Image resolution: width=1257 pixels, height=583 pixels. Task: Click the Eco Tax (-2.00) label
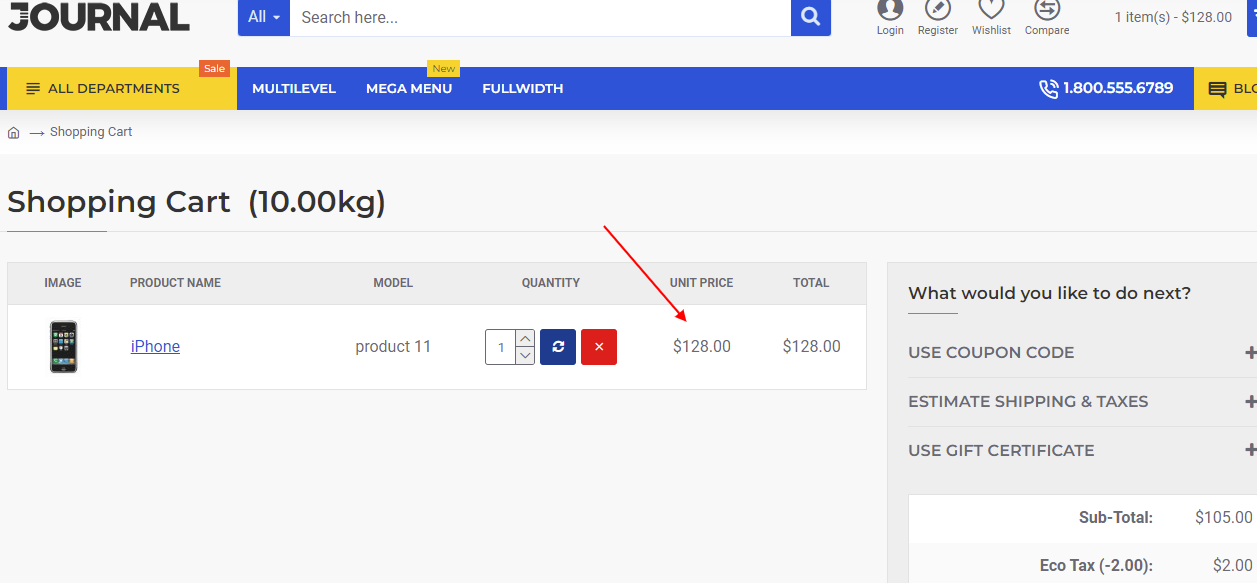(x=1096, y=566)
